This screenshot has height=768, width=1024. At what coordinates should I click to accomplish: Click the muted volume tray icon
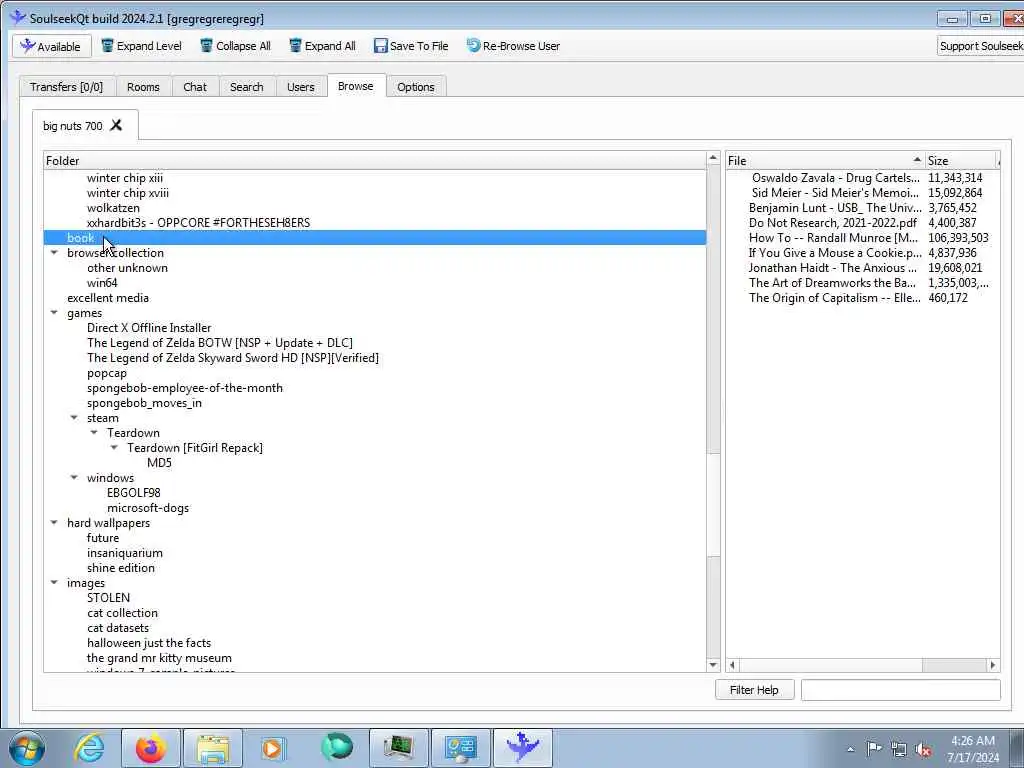pyautogui.click(x=923, y=750)
